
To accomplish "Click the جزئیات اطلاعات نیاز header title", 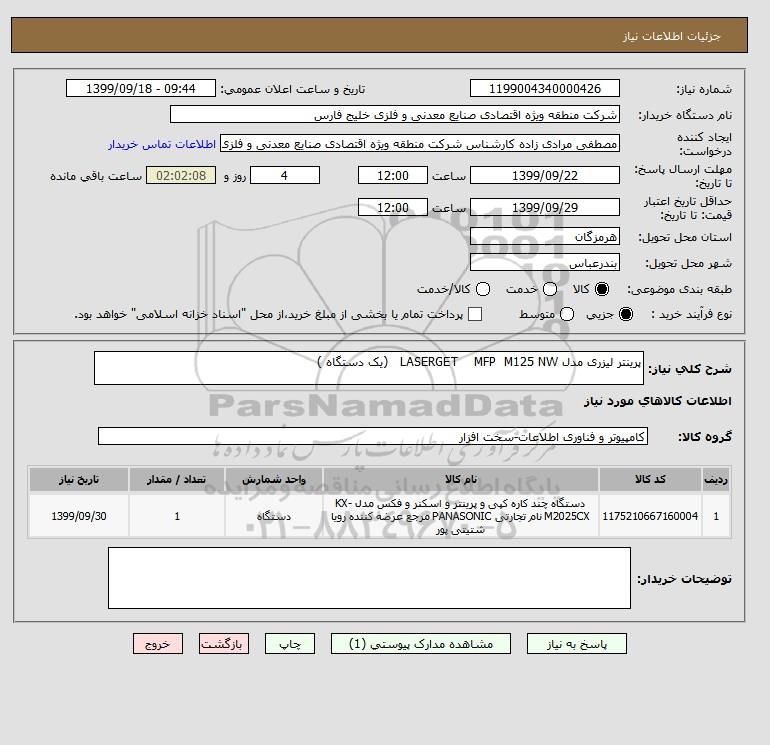I will tap(671, 36).
